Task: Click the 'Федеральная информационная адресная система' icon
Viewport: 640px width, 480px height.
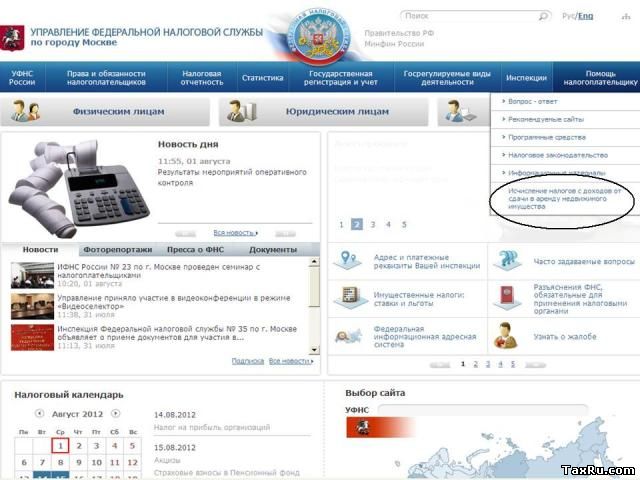Action: [350, 332]
